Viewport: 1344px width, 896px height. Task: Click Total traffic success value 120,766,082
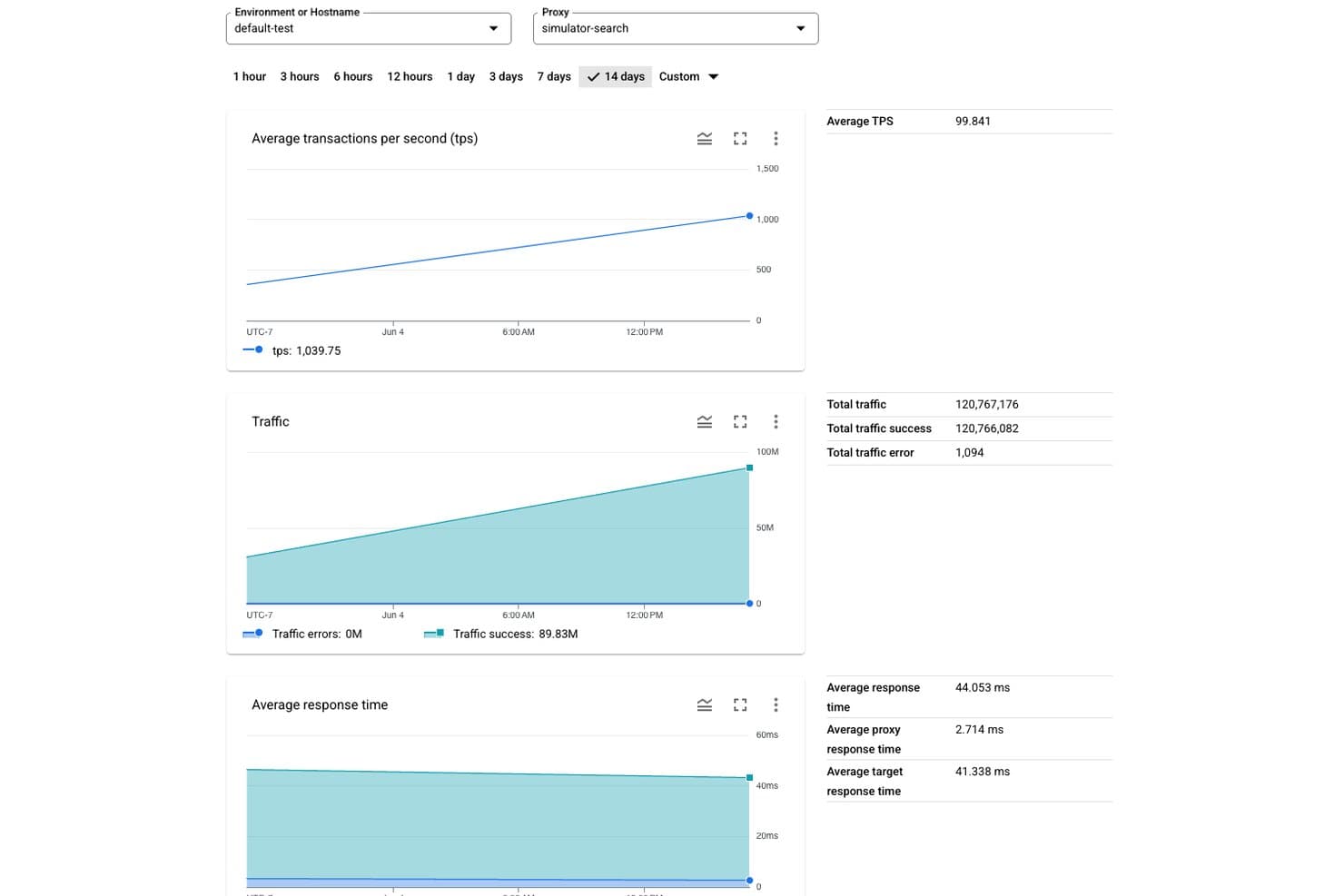(987, 428)
